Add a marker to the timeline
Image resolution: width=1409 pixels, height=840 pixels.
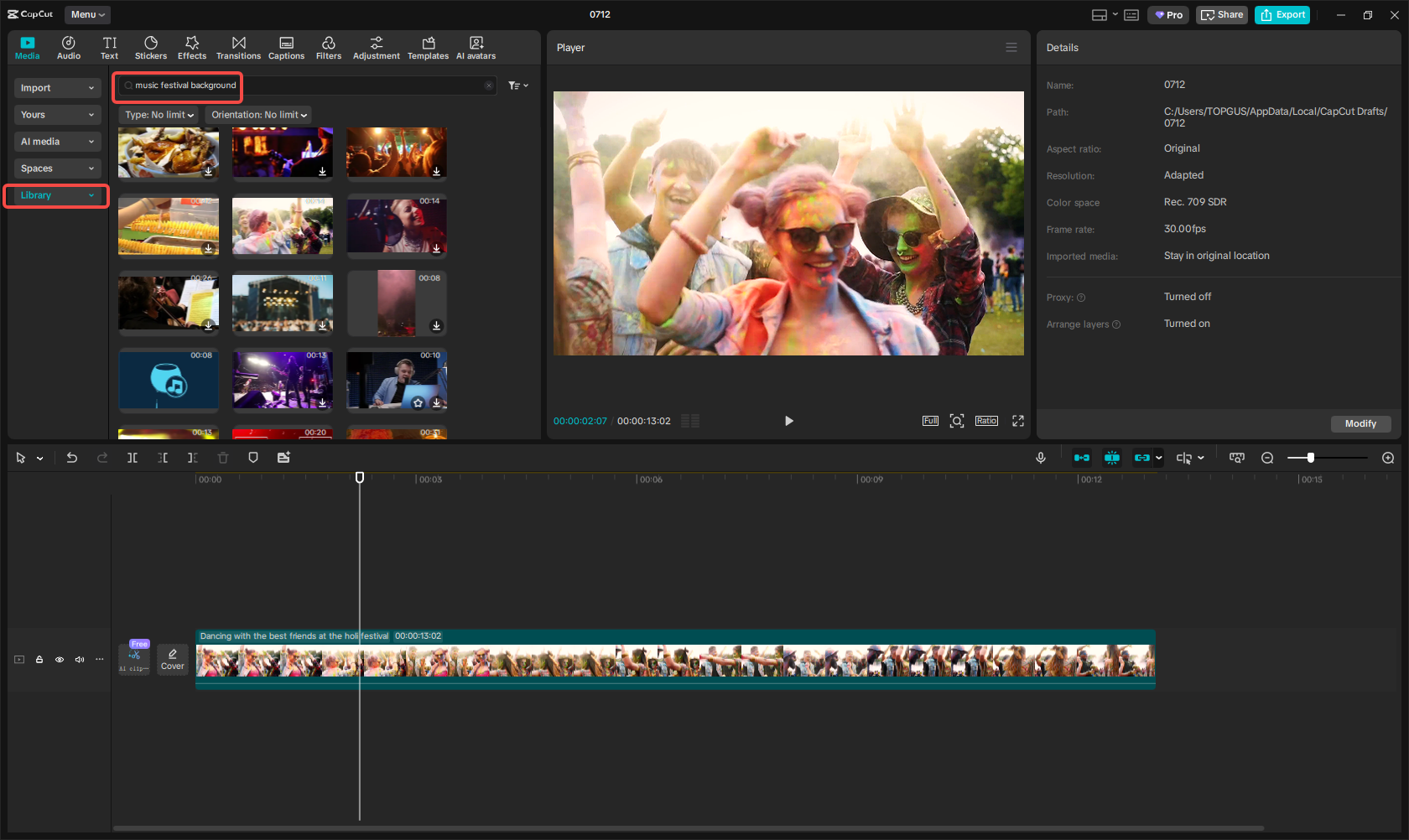tap(252, 458)
